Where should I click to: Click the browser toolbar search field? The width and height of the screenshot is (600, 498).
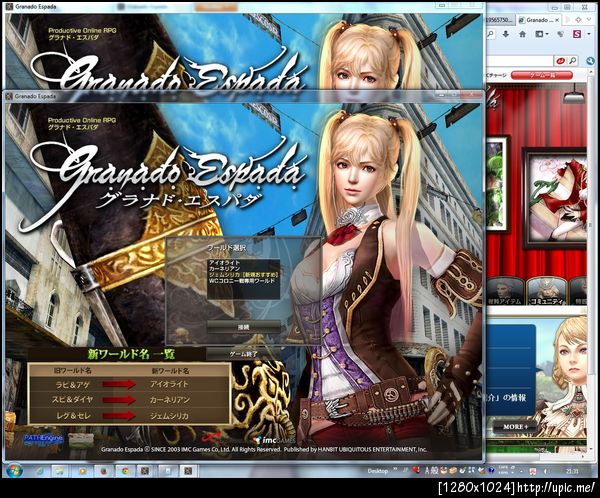pyautogui.click(x=518, y=60)
